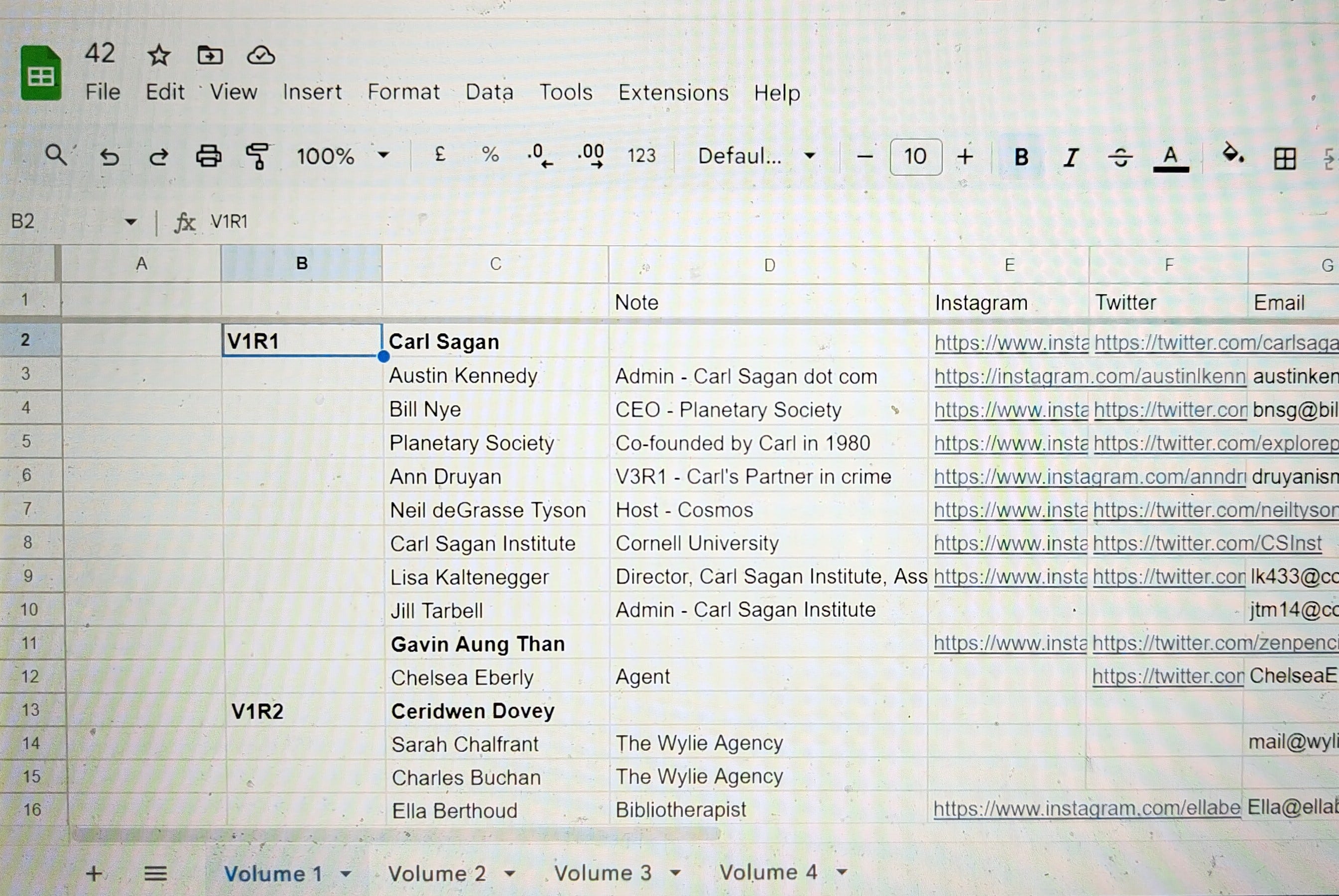Open Carl Sagan Twitter link
1339x896 pixels.
tap(1216, 342)
